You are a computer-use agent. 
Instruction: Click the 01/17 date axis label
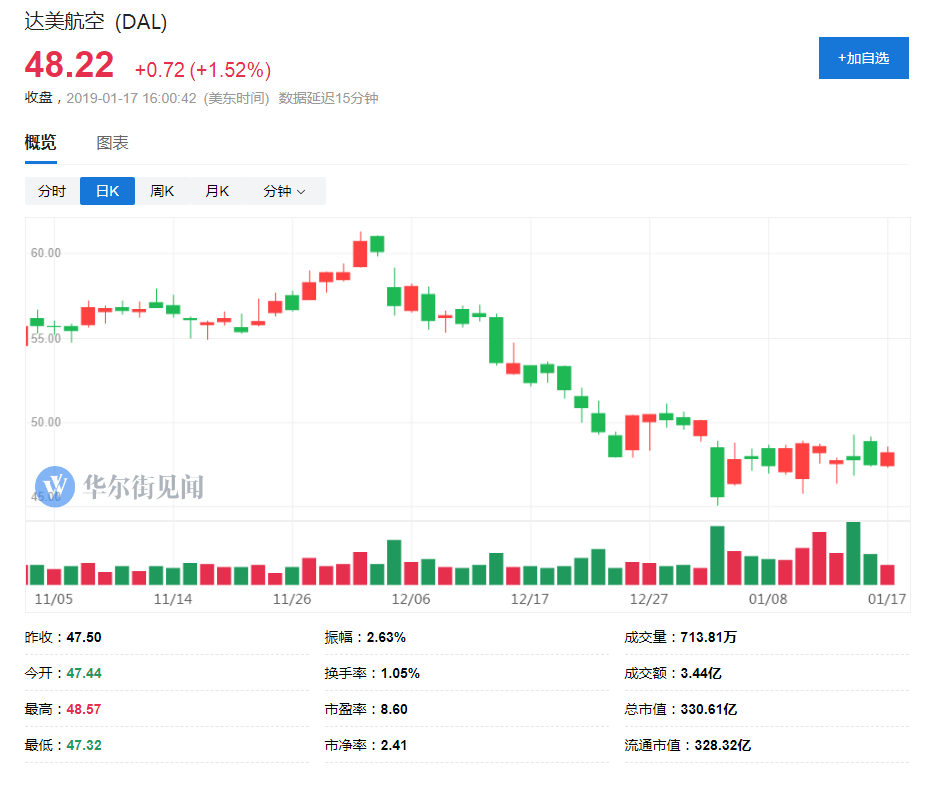887,599
